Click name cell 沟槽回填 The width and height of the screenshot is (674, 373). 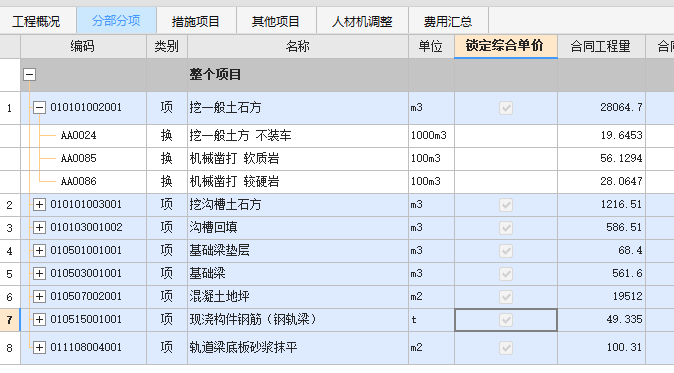pyautogui.click(x=297, y=227)
